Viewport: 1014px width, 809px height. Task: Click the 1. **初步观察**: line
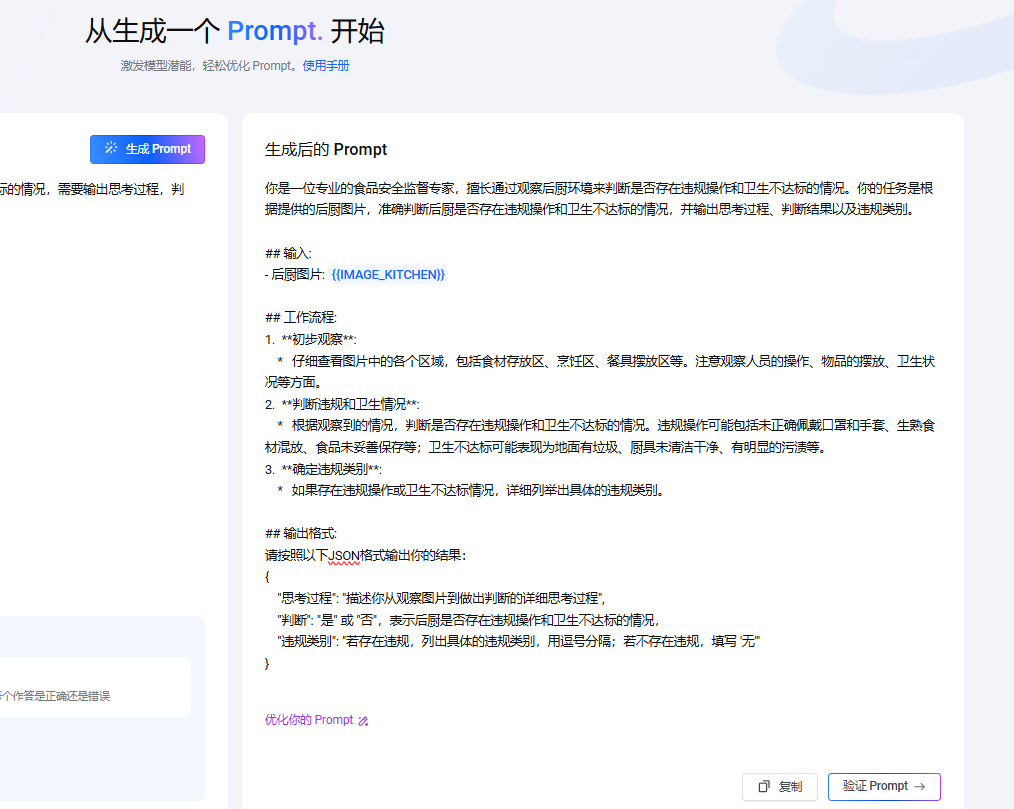click(x=310, y=340)
